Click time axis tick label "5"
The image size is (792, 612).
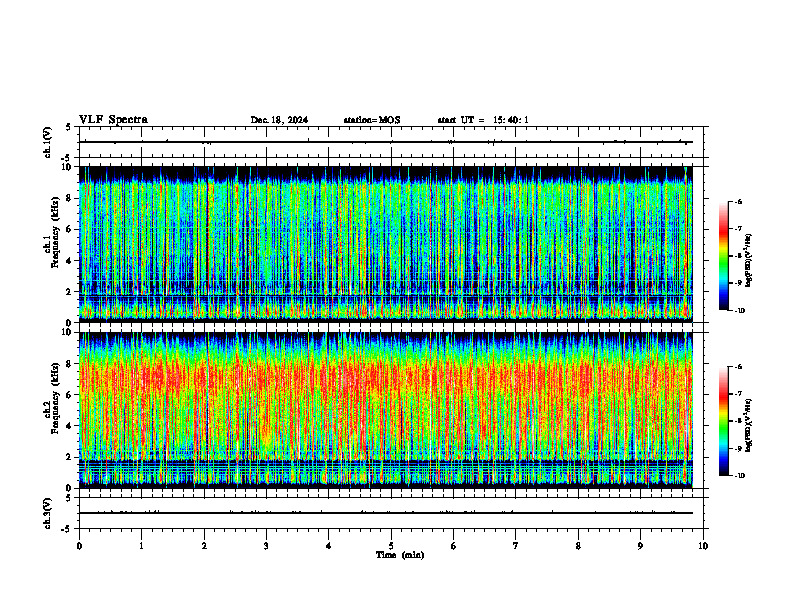click(x=391, y=546)
